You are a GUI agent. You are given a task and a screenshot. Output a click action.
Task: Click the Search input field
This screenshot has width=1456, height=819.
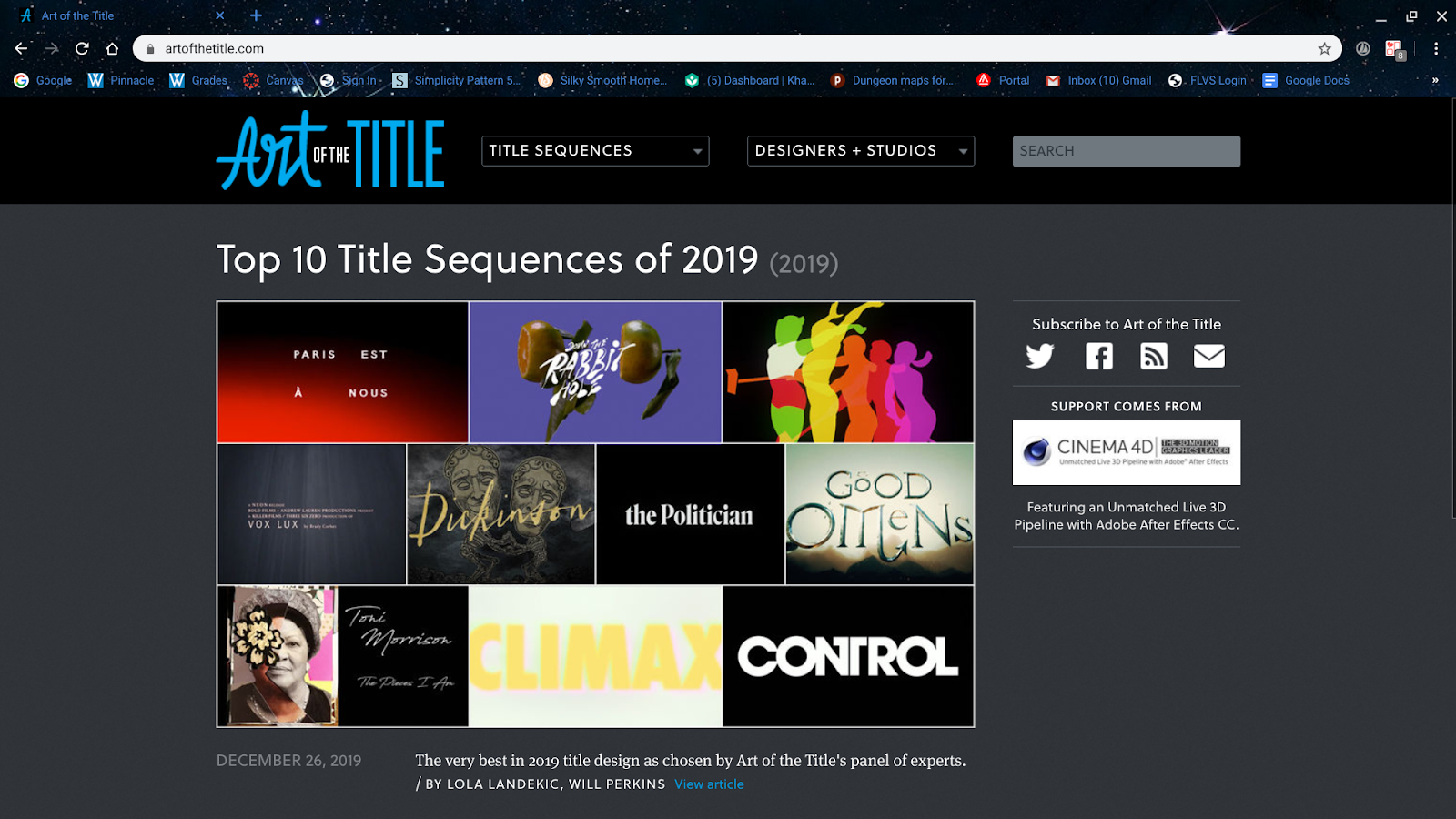(x=1127, y=151)
